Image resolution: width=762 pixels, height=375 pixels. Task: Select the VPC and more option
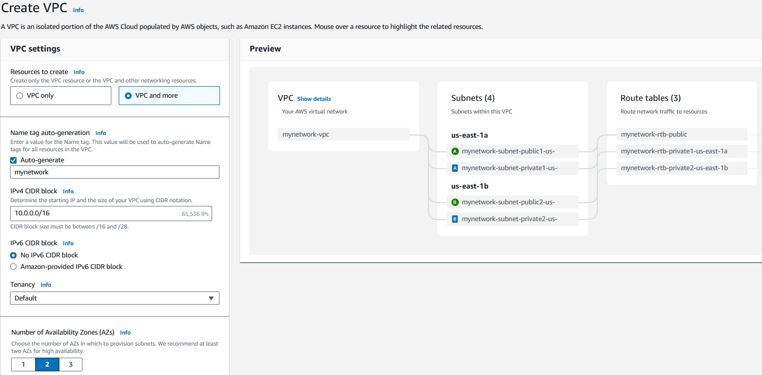point(169,96)
